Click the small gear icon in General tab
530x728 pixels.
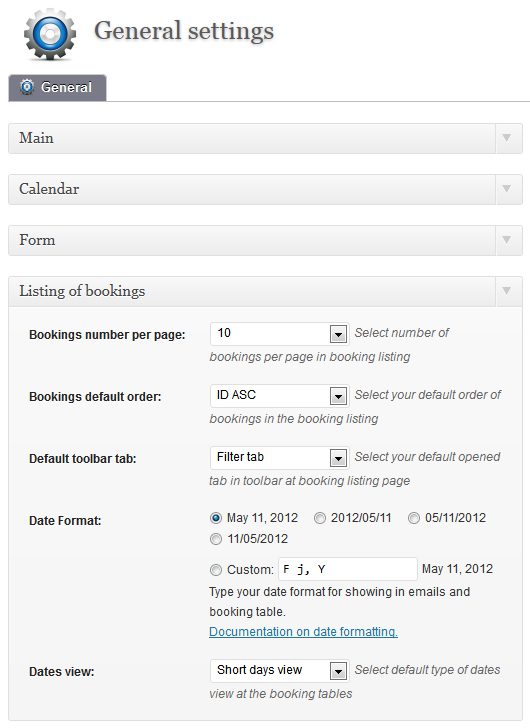(x=27, y=87)
